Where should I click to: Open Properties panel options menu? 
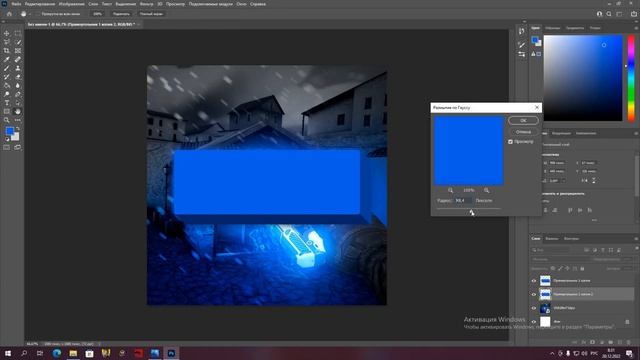click(636, 133)
